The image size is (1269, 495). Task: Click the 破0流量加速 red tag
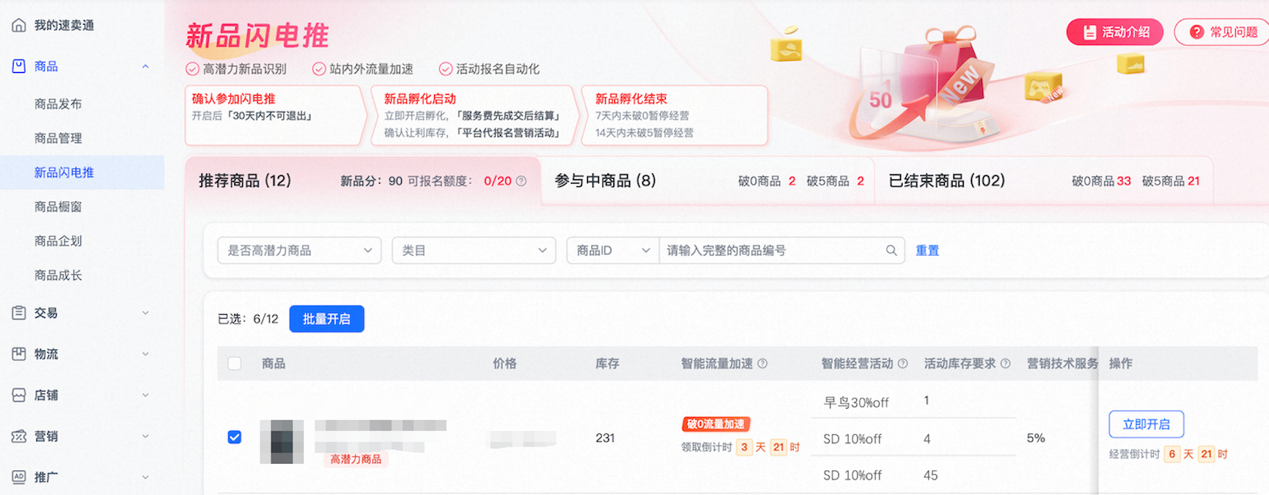(x=716, y=424)
